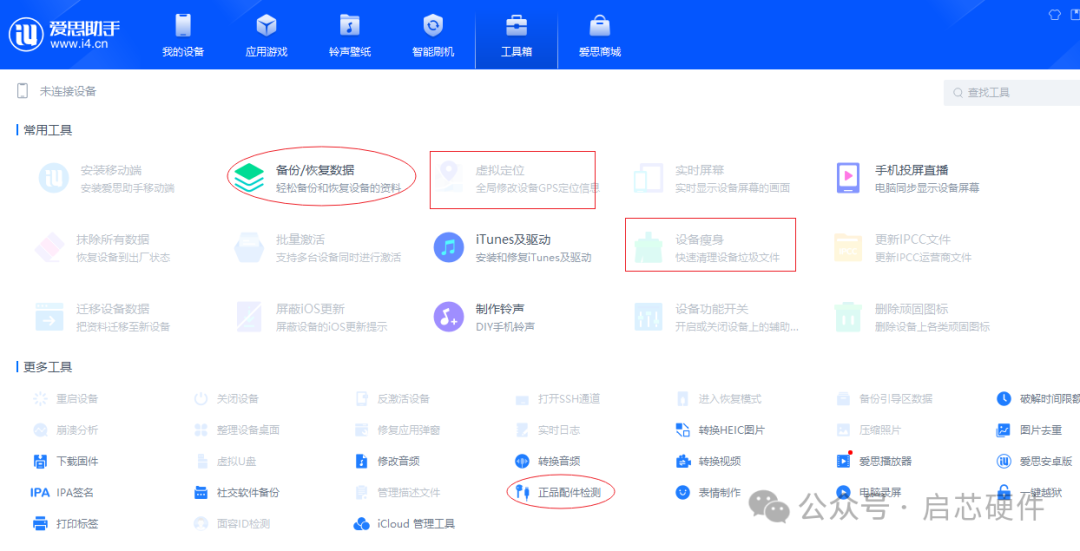Open 转换HEIC图片 tool
The height and width of the screenshot is (551, 1080).
[720, 430]
